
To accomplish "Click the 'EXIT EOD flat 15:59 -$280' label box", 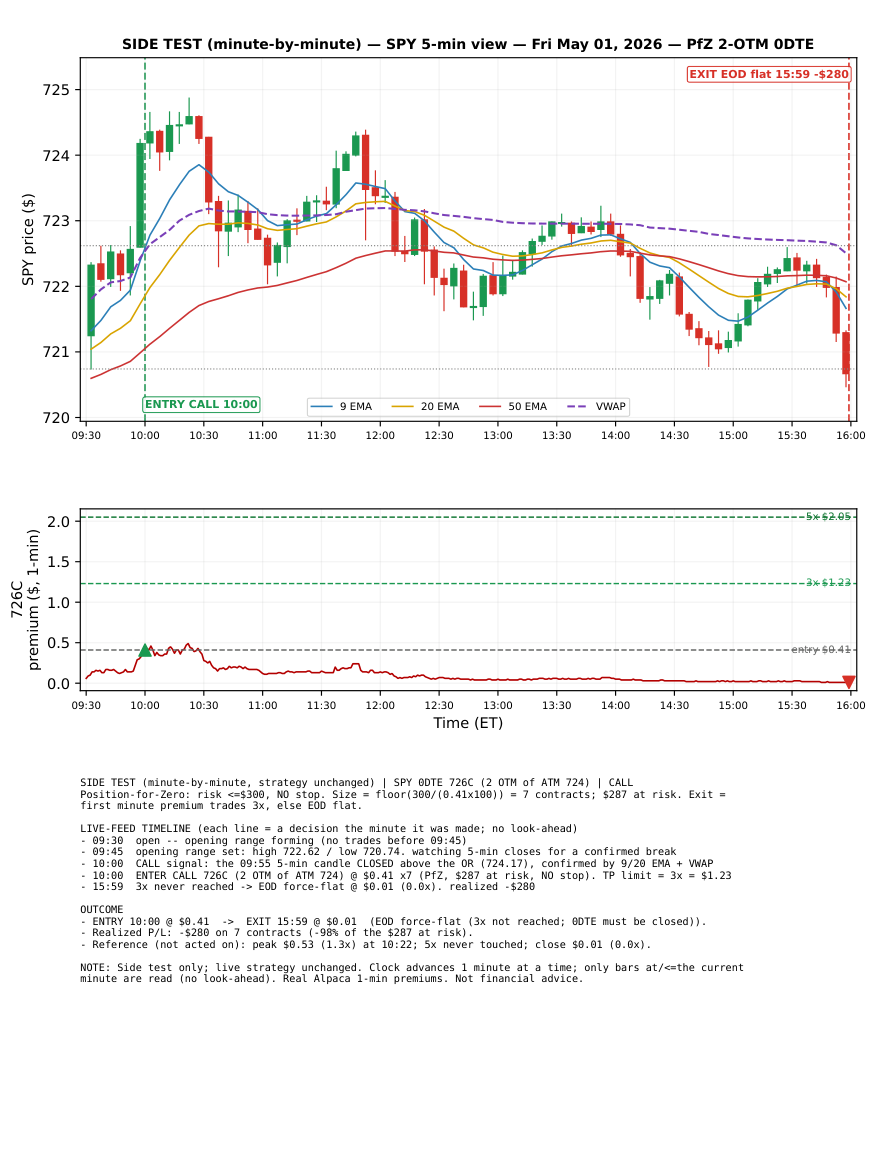I will click(769, 74).
